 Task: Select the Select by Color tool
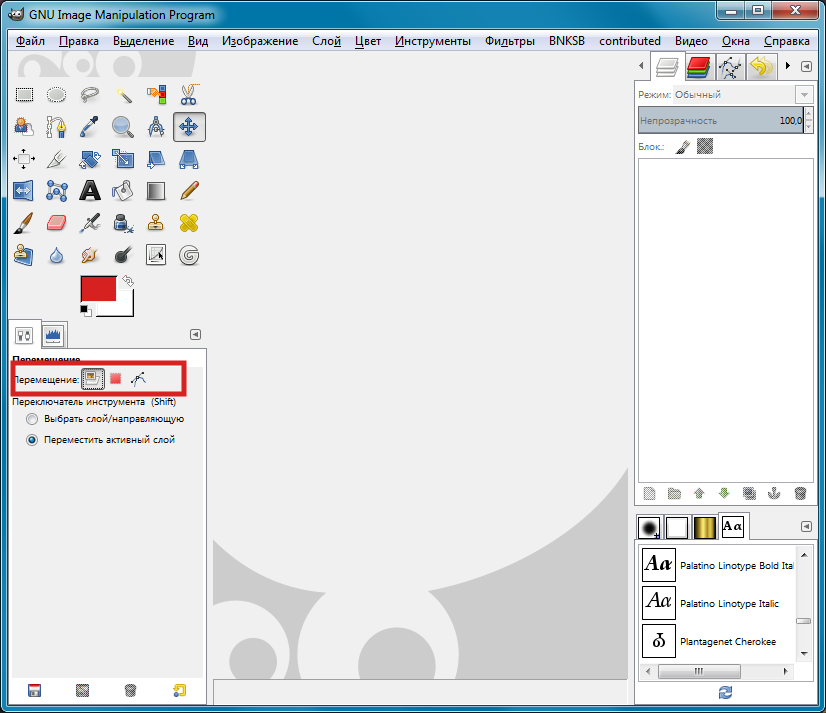click(x=156, y=95)
